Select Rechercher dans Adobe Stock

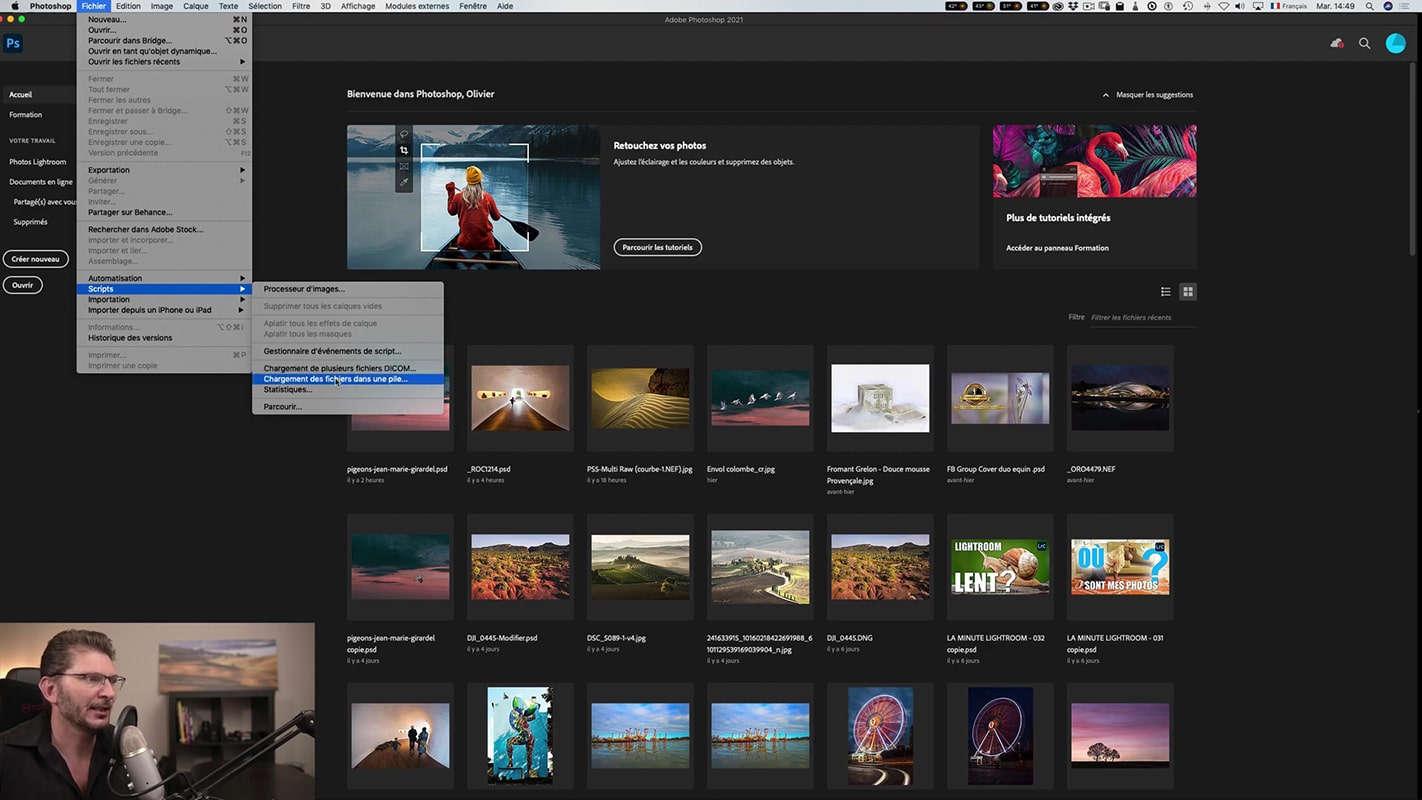tap(165, 229)
